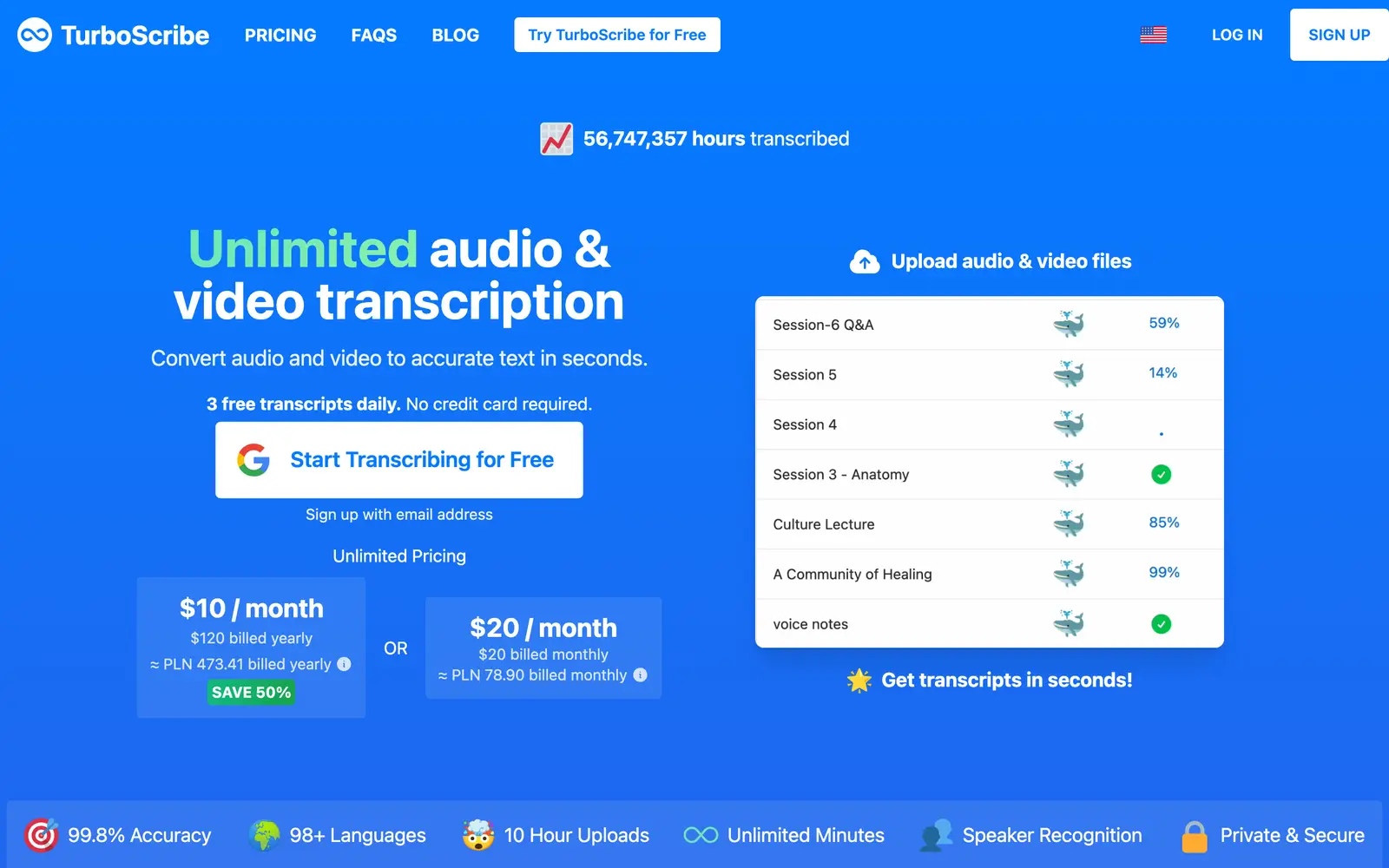This screenshot has width=1389, height=868.
Task: Click Sign up with email address link
Action: pos(399,515)
